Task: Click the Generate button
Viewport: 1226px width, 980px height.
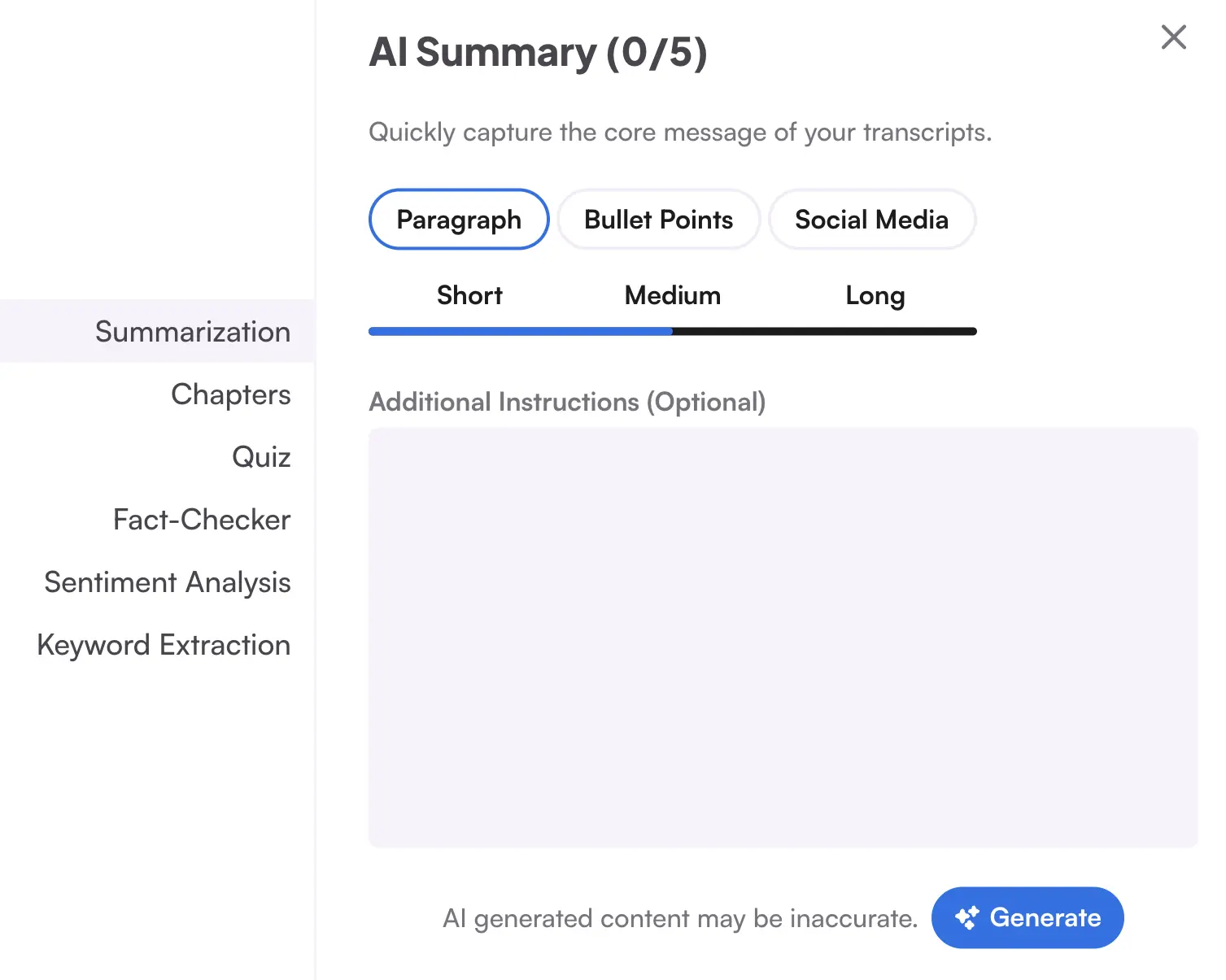Action: point(1027,917)
